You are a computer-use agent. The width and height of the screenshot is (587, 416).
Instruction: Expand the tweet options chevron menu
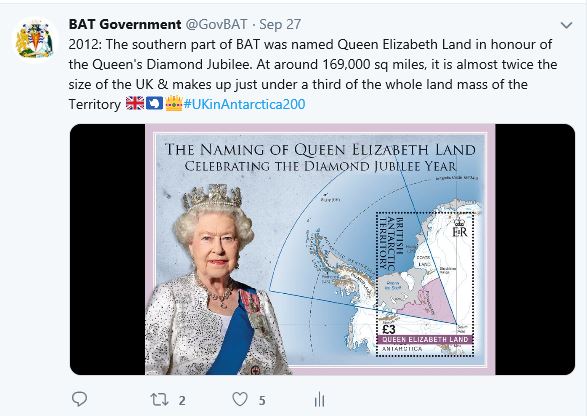point(566,25)
